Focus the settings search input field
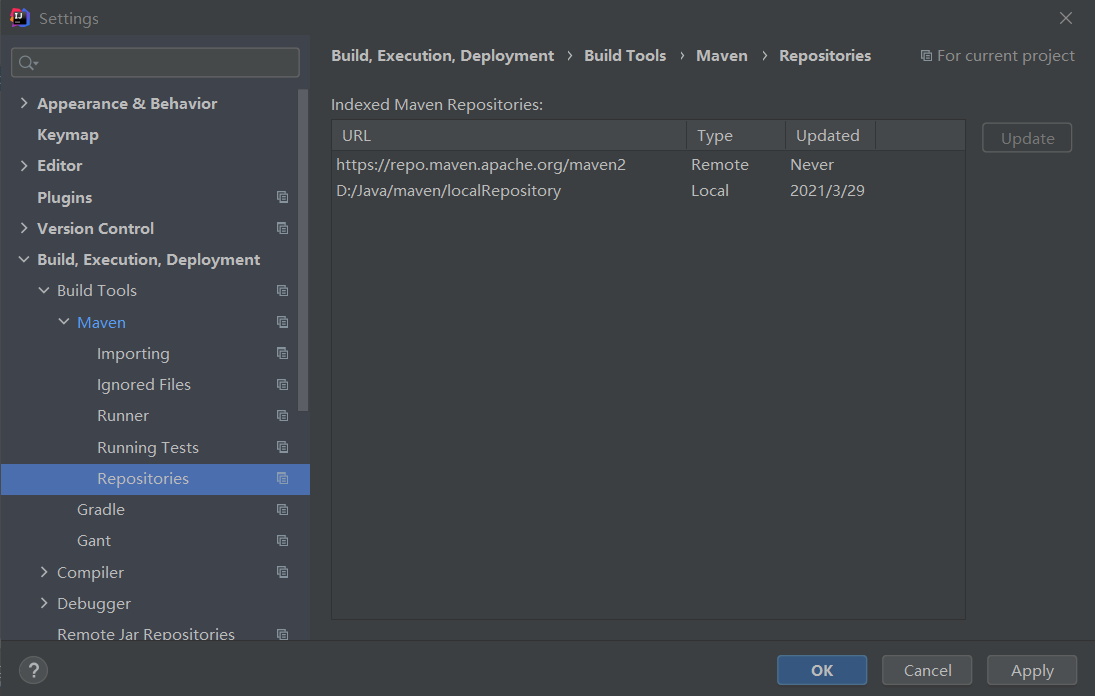The height and width of the screenshot is (696, 1095). coord(165,63)
